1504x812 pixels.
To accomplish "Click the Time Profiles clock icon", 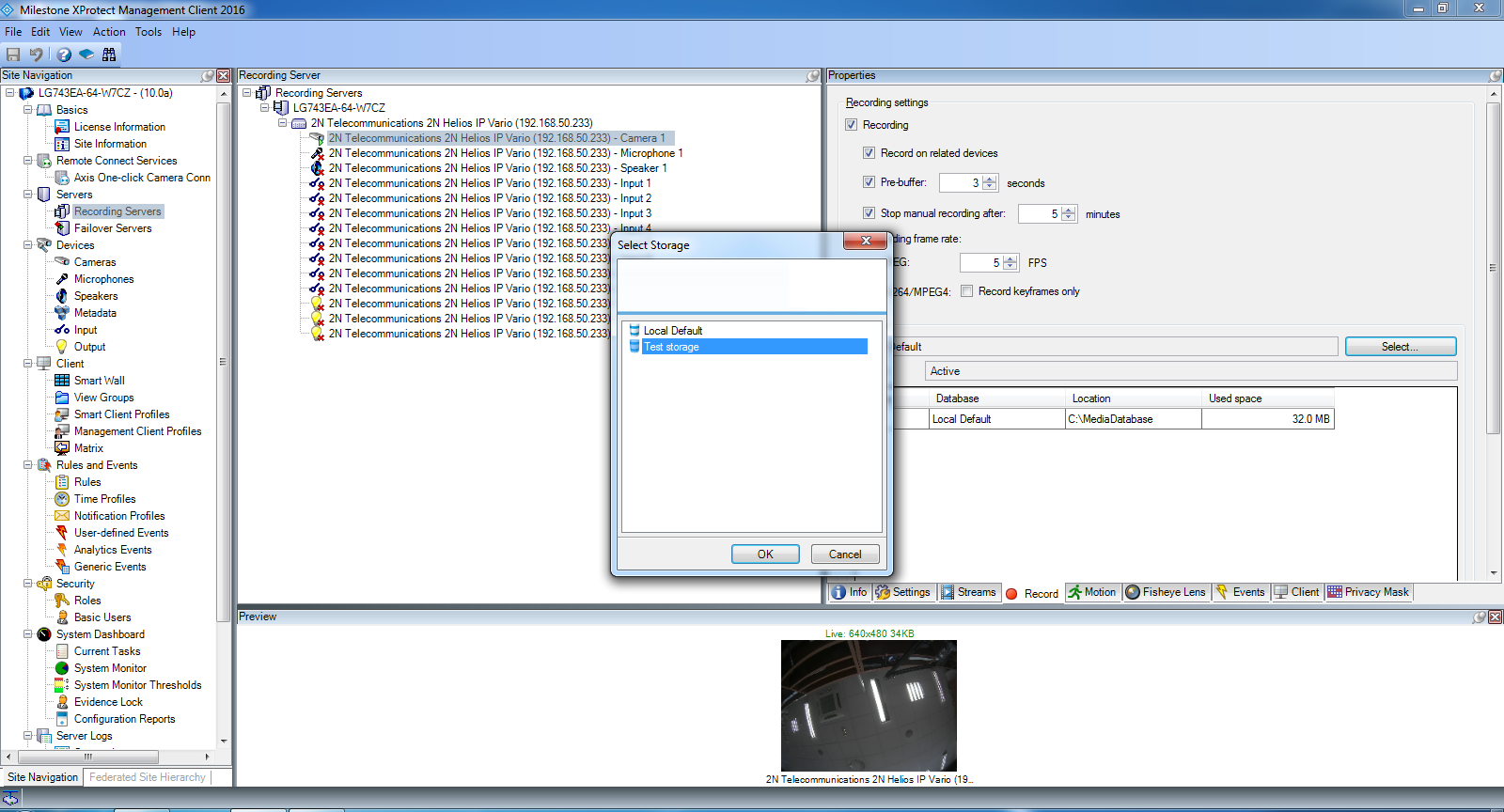I will click(62, 499).
